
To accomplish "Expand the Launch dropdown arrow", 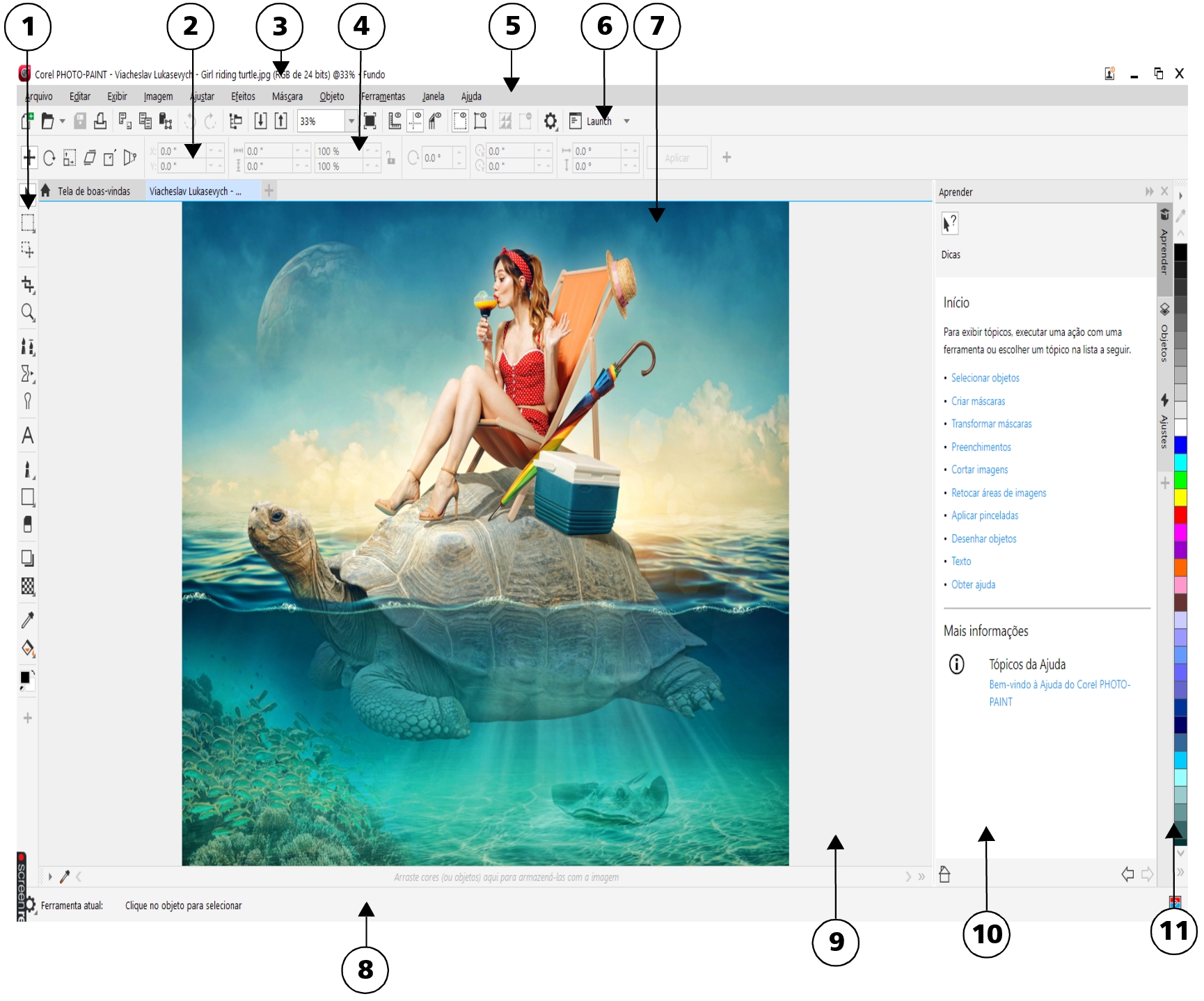I will pos(626,122).
